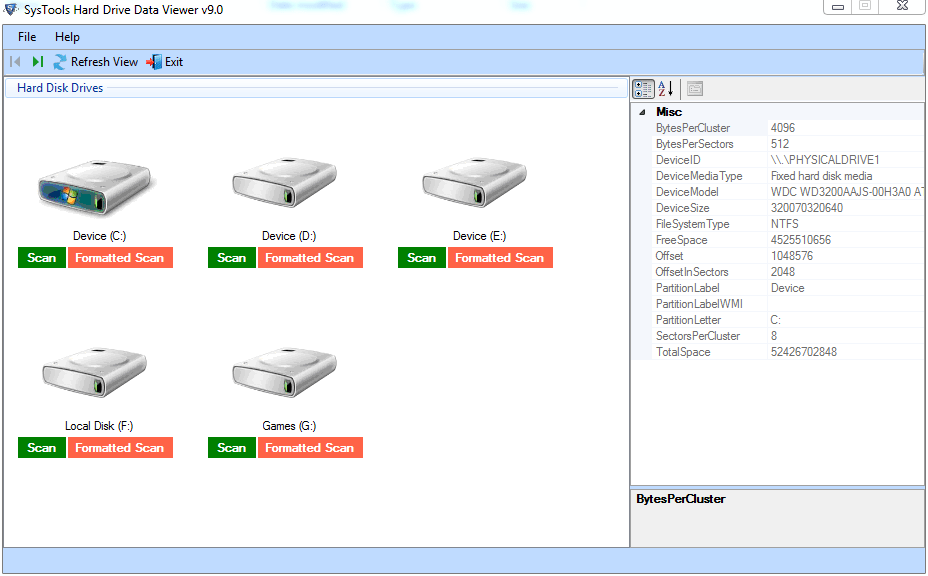Screen dimensions: 928x576
Task: Select the OffsetInSectors property row
Action: click(x=787, y=272)
